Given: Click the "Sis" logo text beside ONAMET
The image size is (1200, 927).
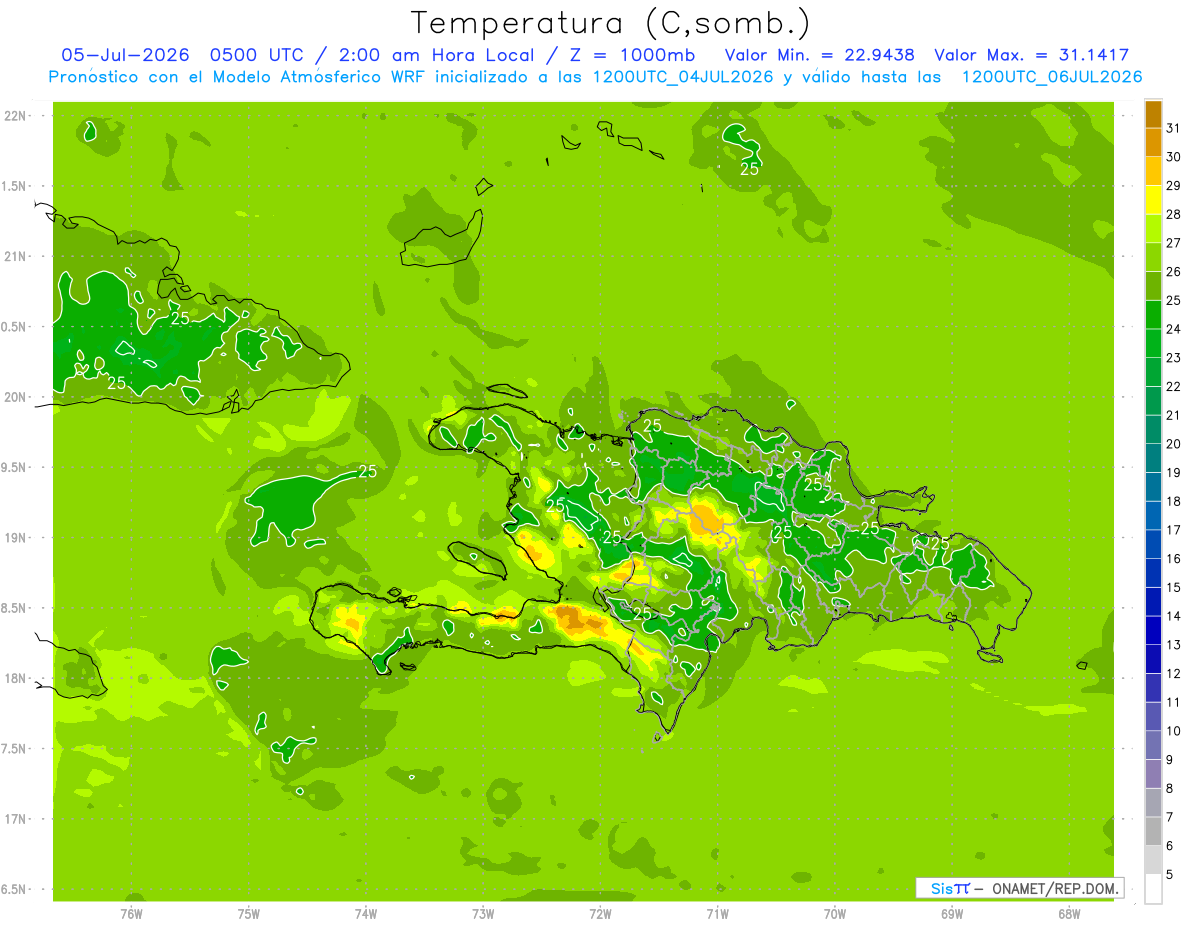Looking at the screenshot, I should coord(941,888).
